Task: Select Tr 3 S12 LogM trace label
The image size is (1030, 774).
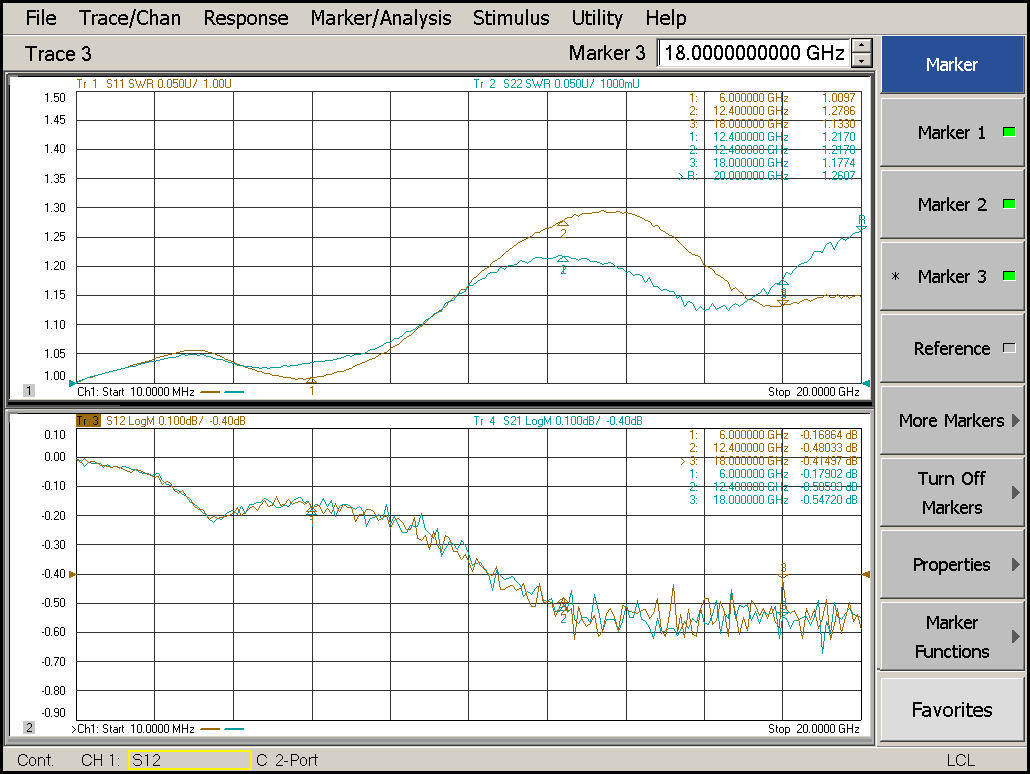Action: click(161, 421)
